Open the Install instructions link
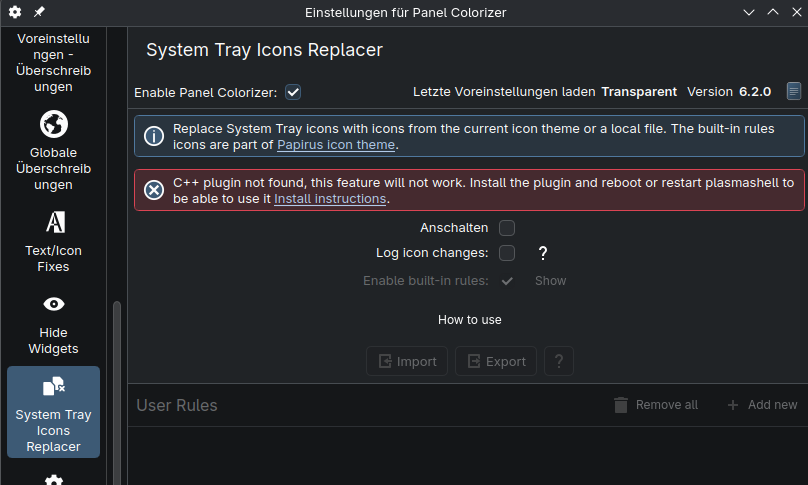Image resolution: width=808 pixels, height=485 pixels. 330,199
